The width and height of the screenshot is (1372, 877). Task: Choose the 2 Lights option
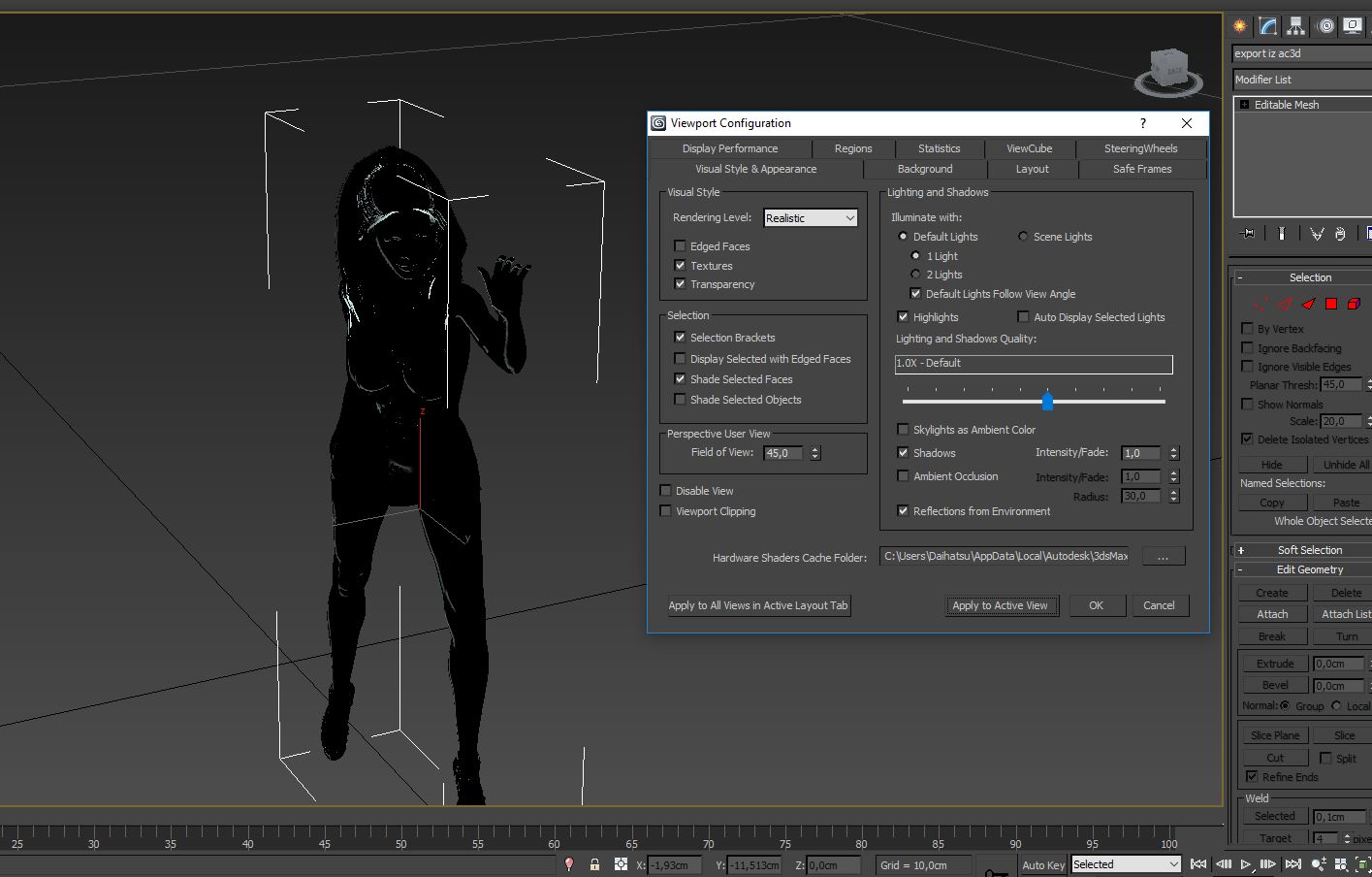915,275
